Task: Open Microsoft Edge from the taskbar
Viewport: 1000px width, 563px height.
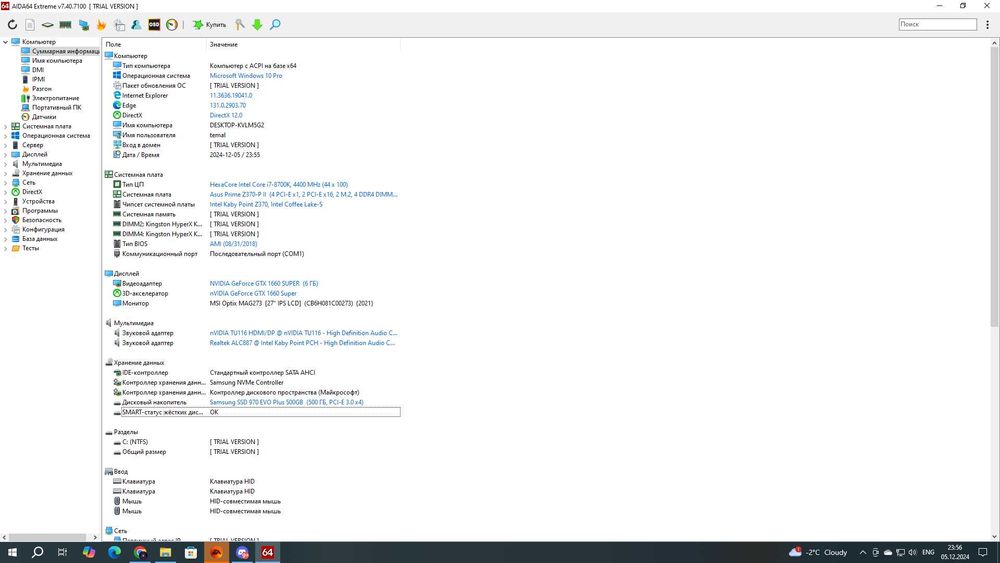Action: pos(114,552)
